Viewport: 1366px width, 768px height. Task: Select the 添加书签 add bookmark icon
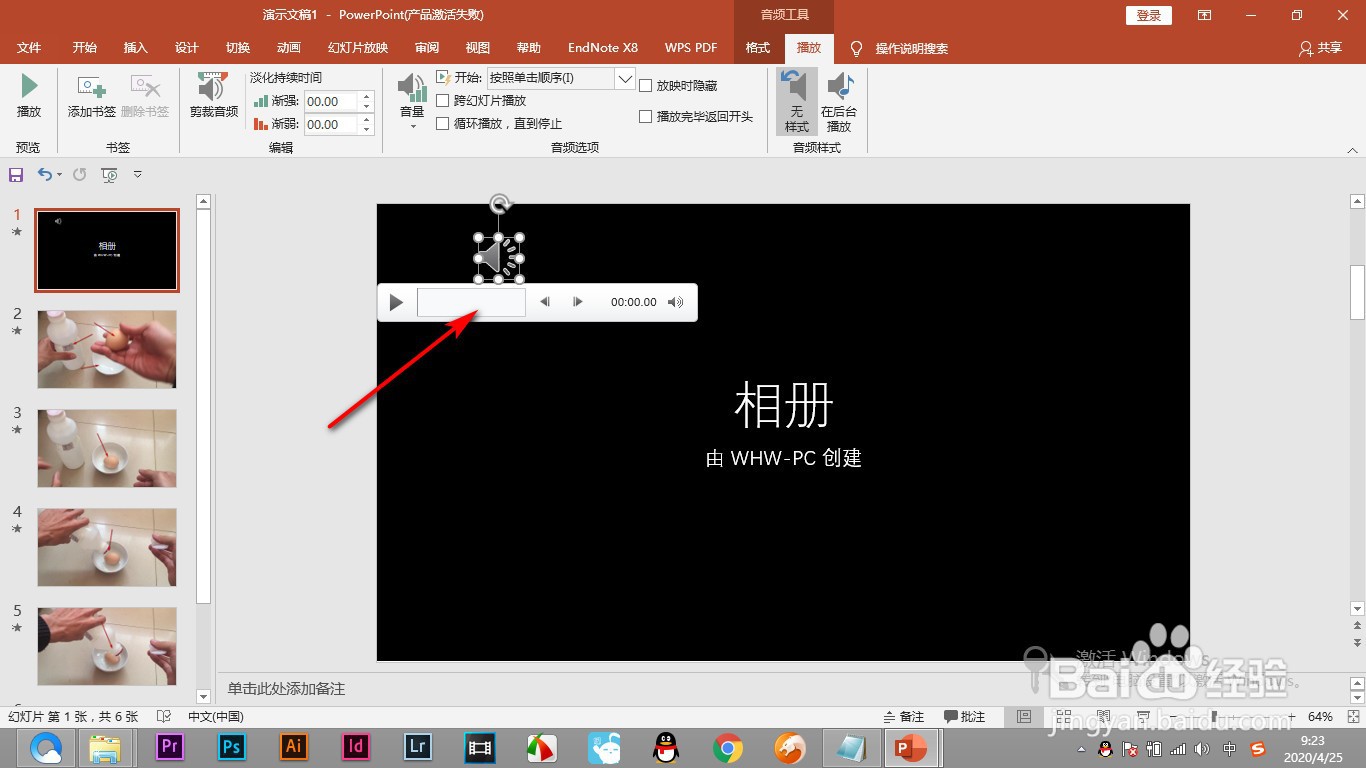coord(90,97)
